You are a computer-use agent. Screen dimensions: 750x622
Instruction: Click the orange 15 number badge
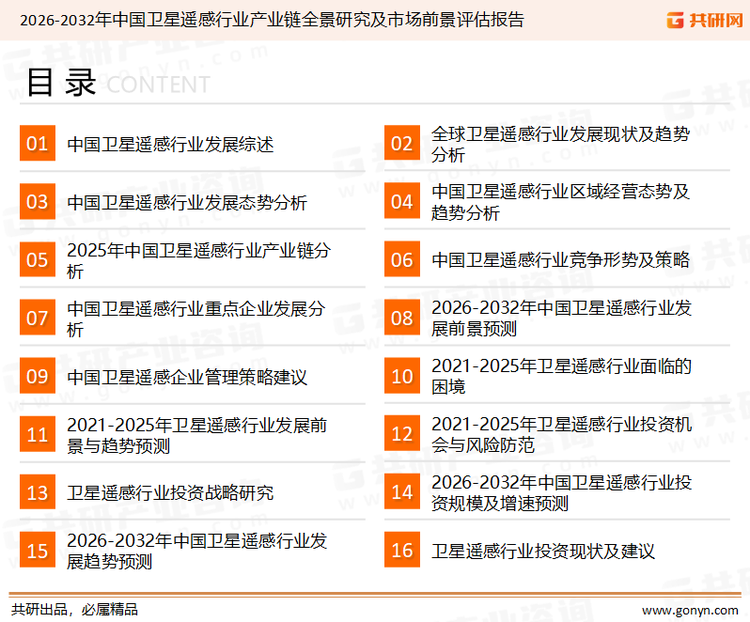pyautogui.click(x=37, y=550)
